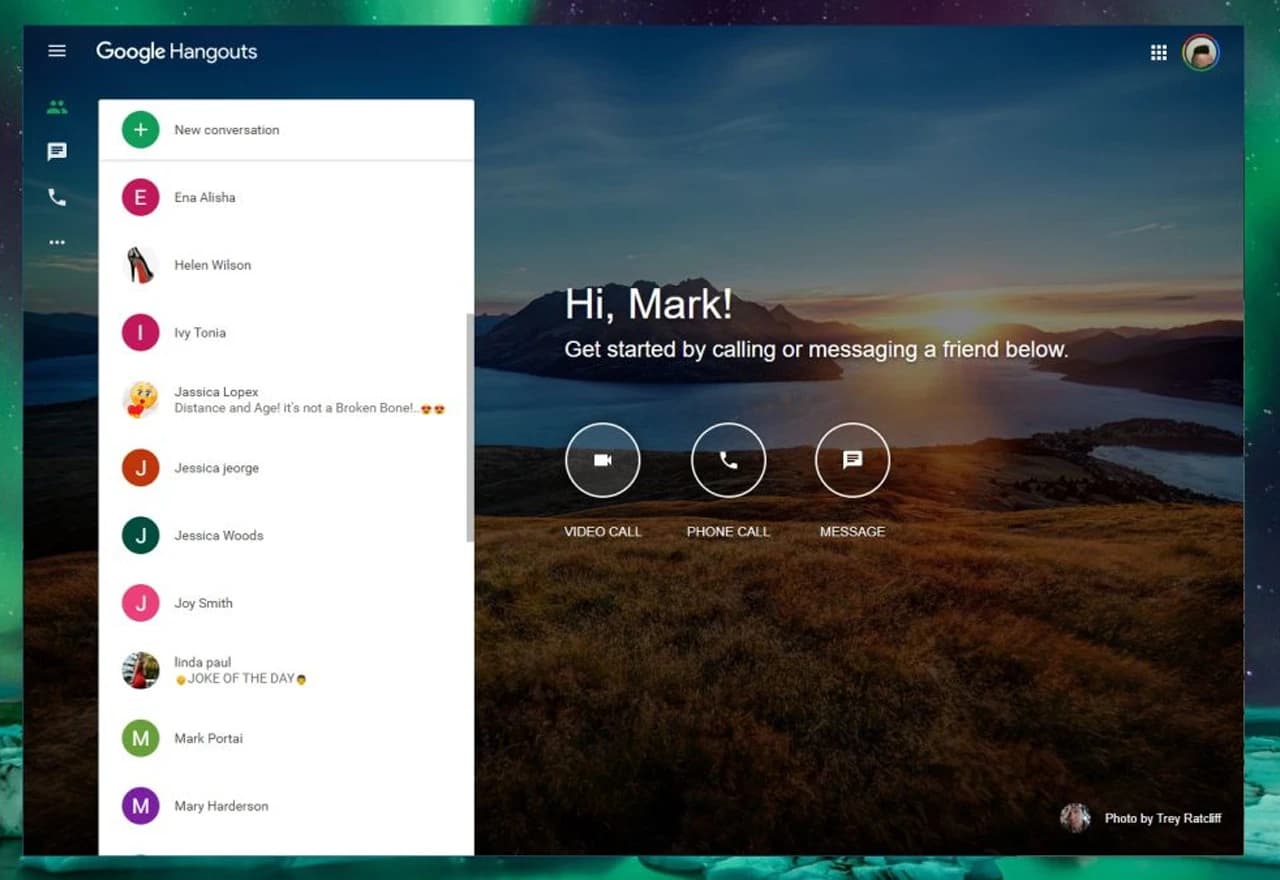Open the Message option

click(x=852, y=459)
